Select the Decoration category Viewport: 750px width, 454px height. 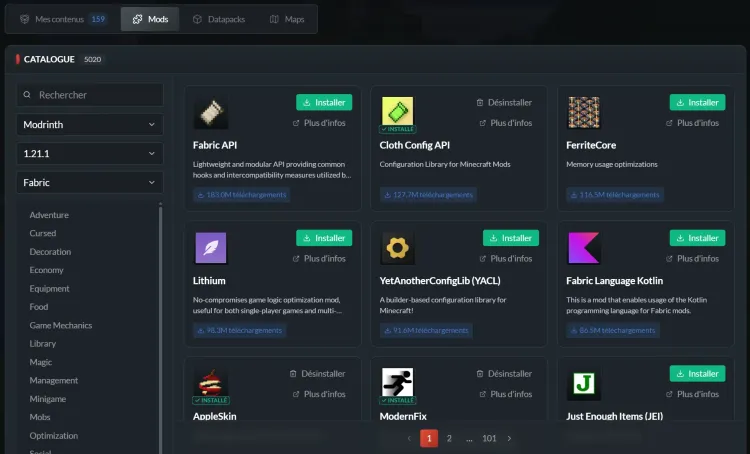50,252
